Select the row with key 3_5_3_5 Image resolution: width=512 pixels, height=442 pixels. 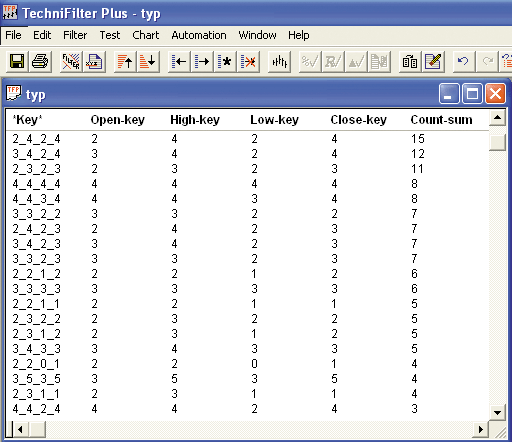[247, 379]
